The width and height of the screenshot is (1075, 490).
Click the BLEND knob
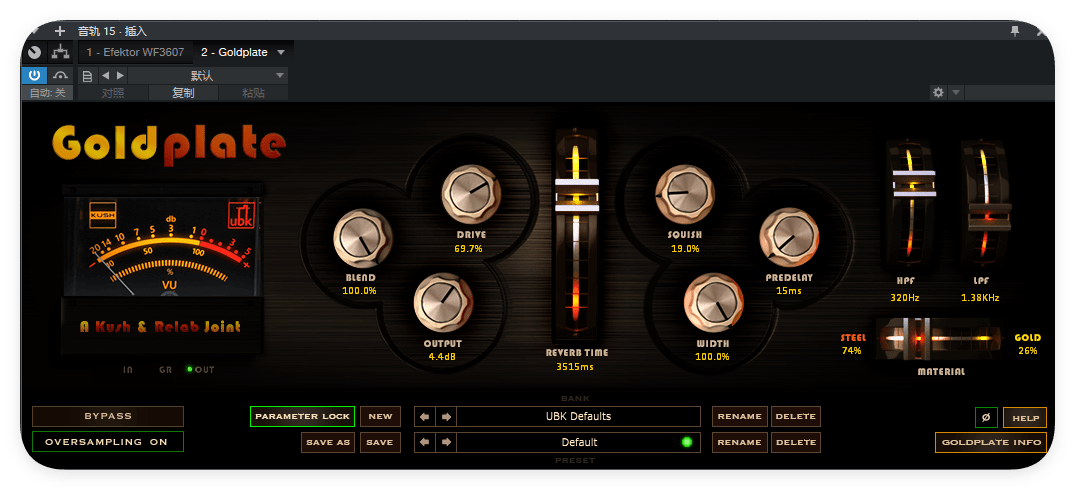click(x=362, y=238)
